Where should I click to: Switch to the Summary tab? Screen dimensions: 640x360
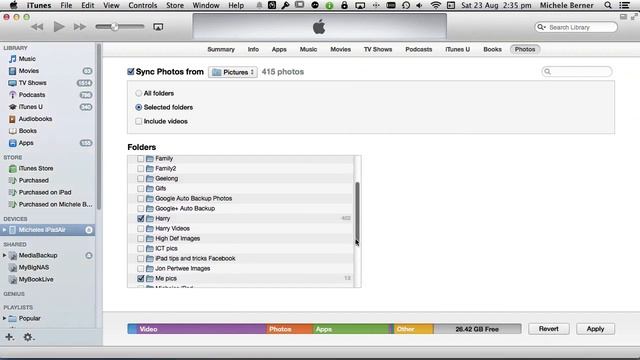pos(221,49)
